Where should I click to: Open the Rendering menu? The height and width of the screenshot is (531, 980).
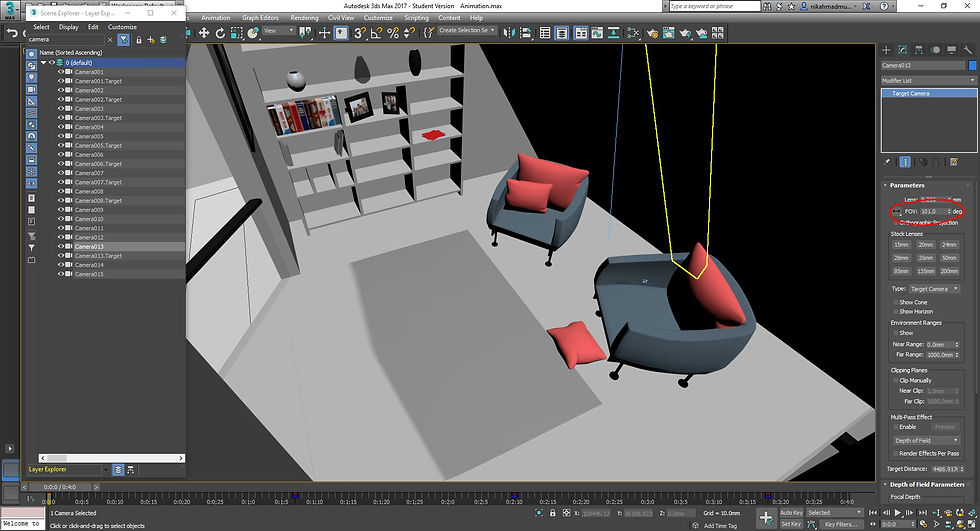coord(304,17)
